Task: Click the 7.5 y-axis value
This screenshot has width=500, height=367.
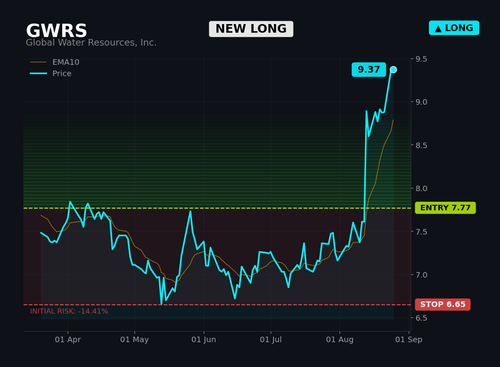Action: pyautogui.click(x=421, y=232)
